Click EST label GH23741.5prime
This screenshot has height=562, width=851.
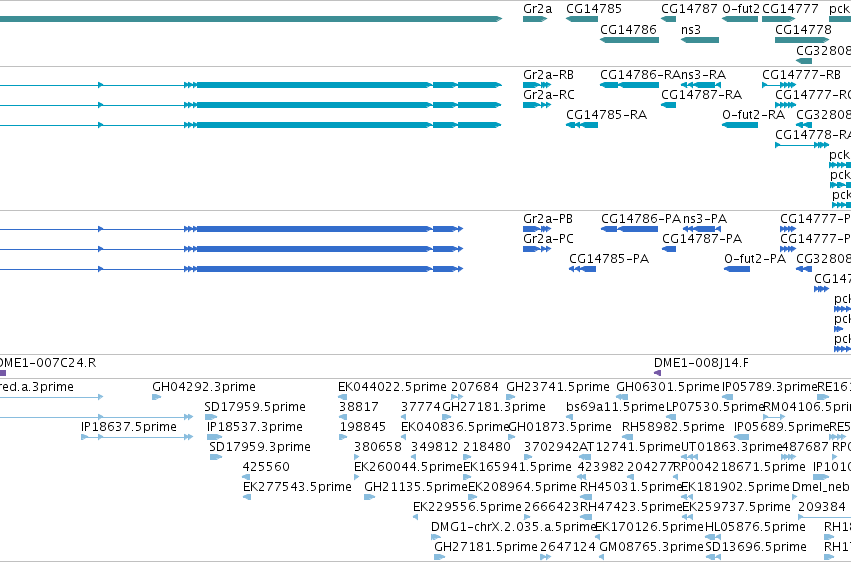(x=558, y=387)
